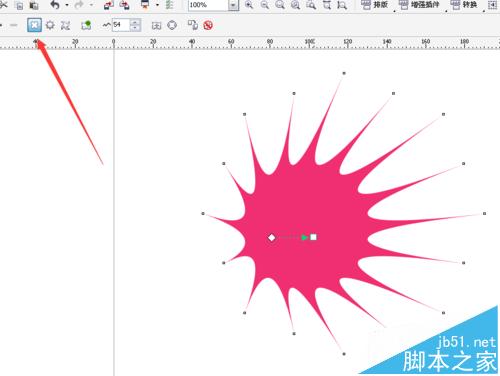Screen dimensions: 500x376
Task: Click the application launcher icon
Action: coord(145,5)
